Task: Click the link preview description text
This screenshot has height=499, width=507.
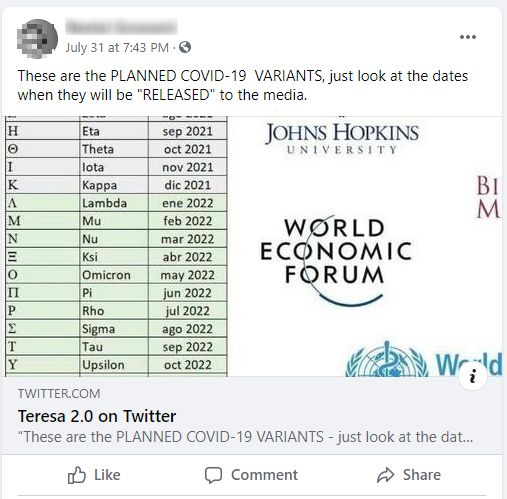Action: click(245, 437)
